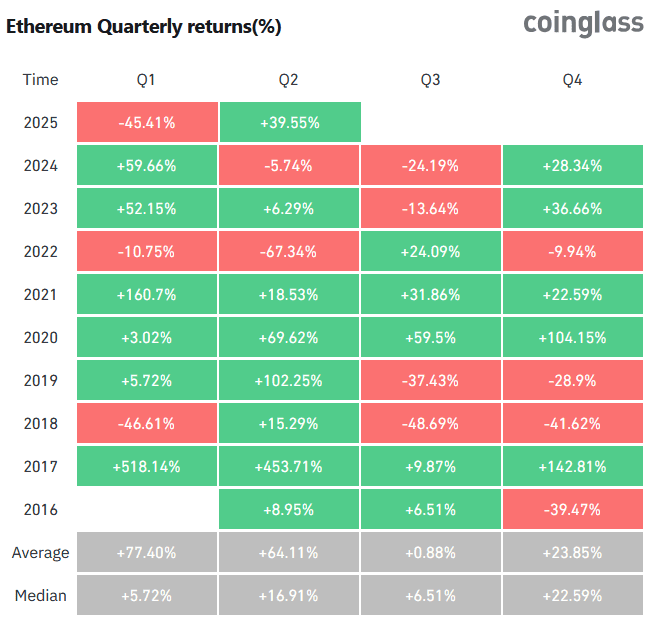Select the Q1 column header

[x=146, y=80]
